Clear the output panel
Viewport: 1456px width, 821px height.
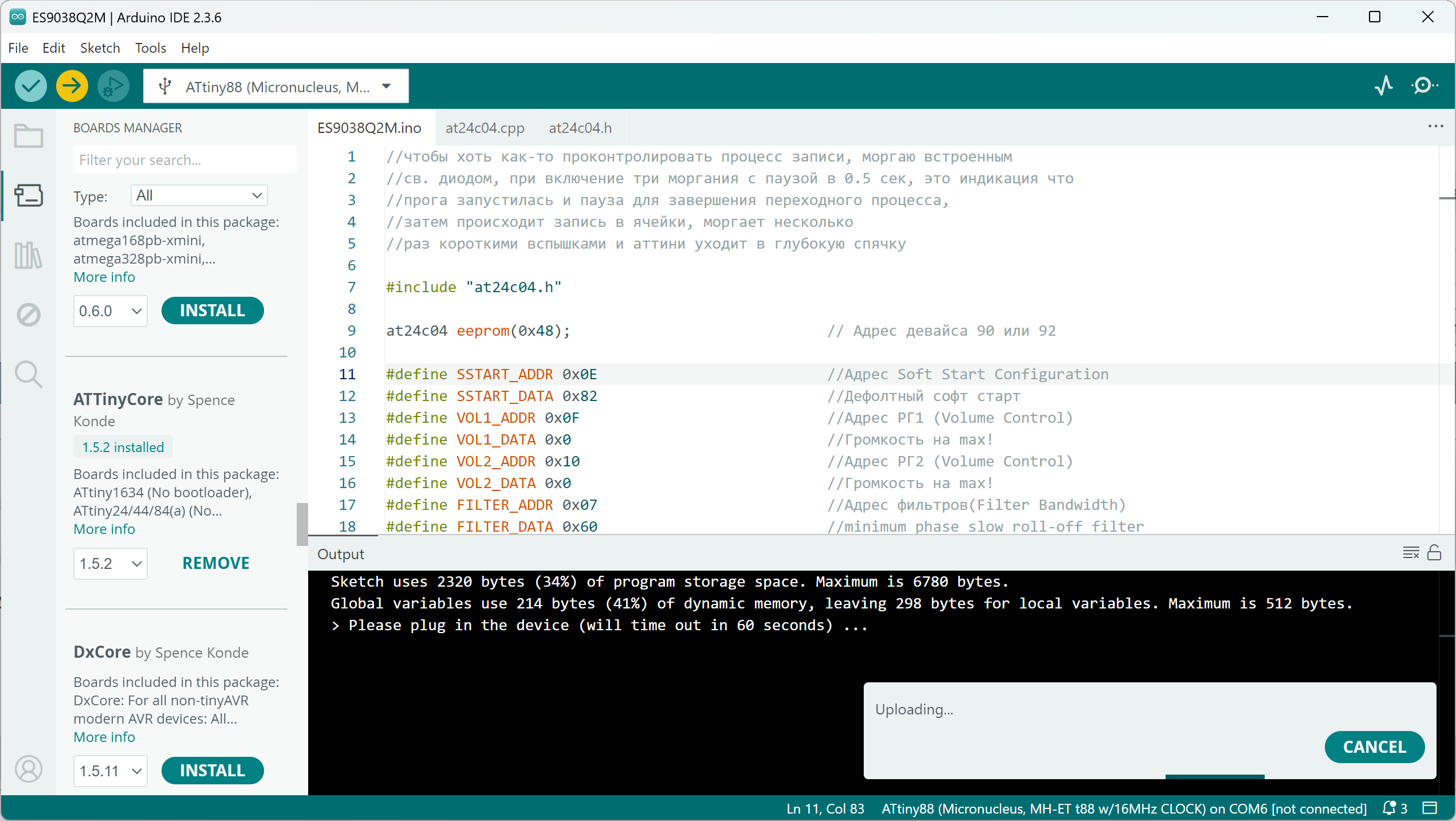pyautogui.click(x=1411, y=553)
